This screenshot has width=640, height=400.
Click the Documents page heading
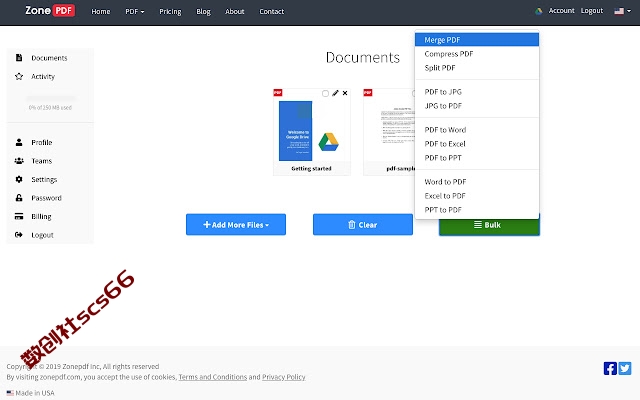[362, 58]
